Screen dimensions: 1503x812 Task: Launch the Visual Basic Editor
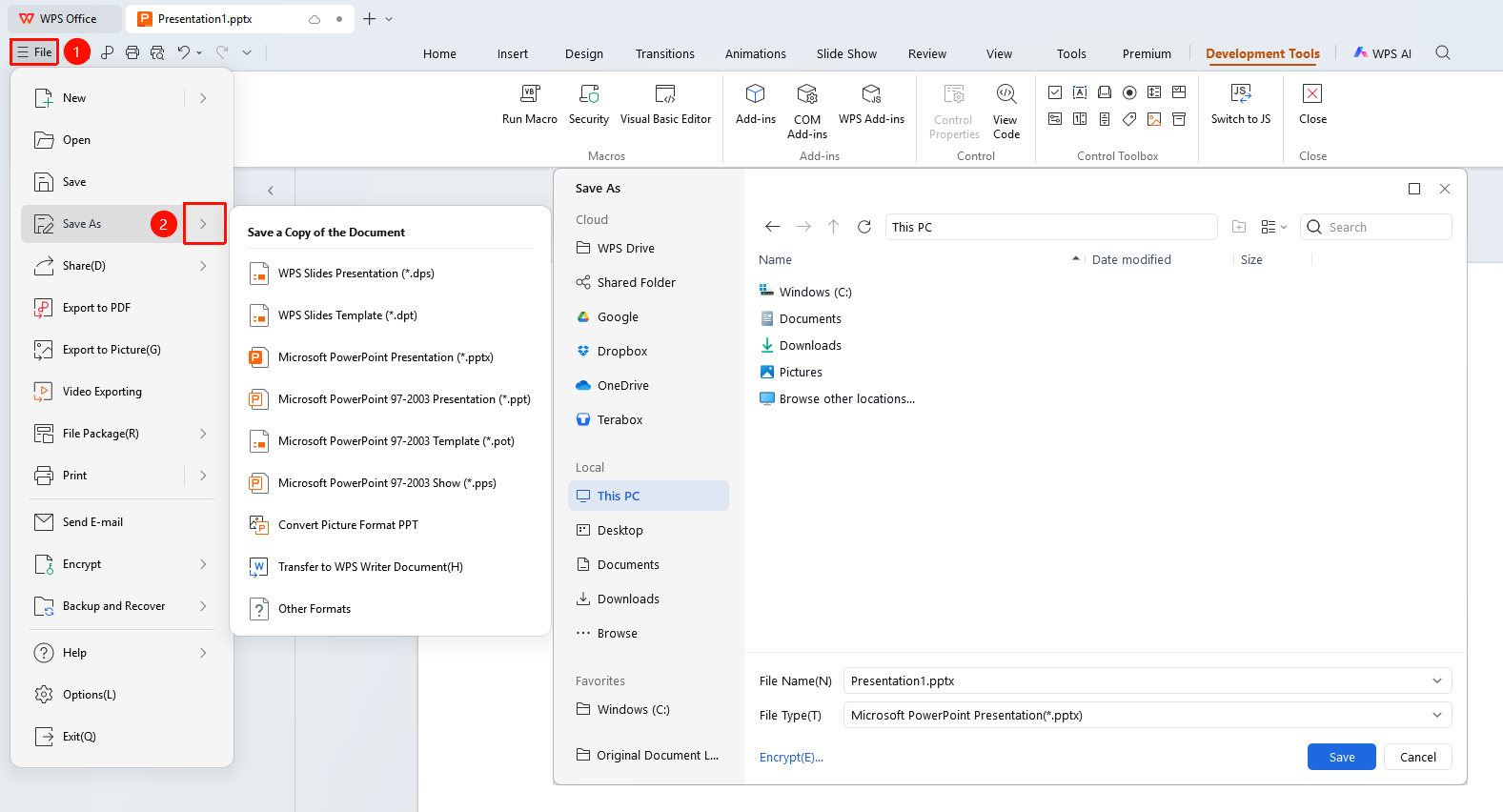click(x=665, y=105)
